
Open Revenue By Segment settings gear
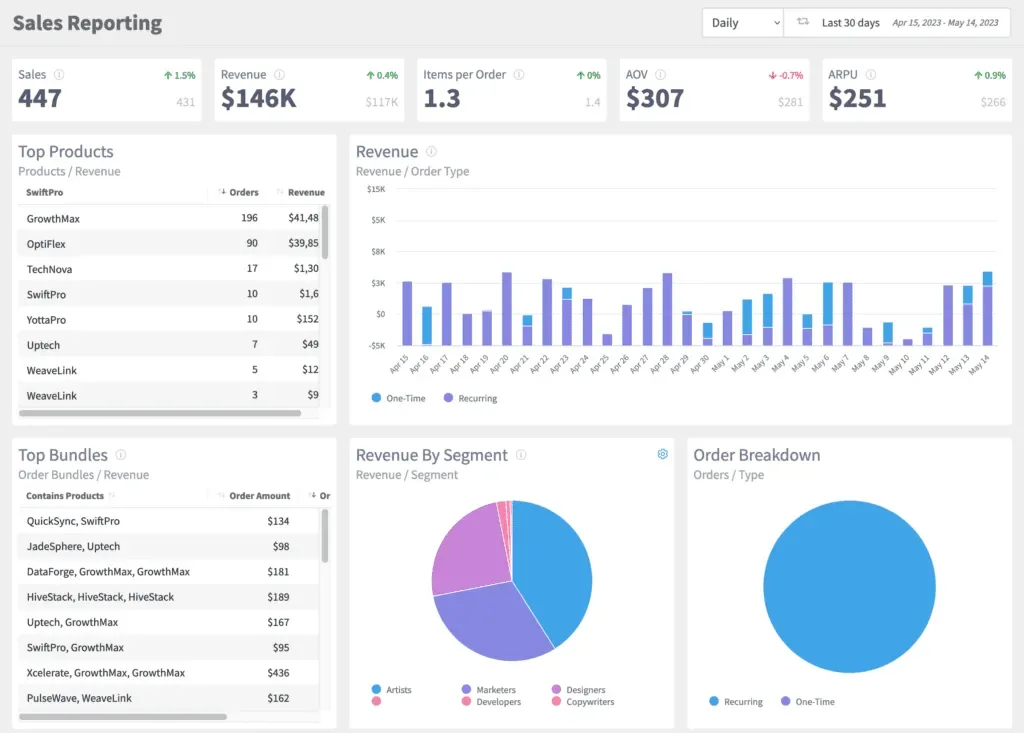(x=662, y=454)
